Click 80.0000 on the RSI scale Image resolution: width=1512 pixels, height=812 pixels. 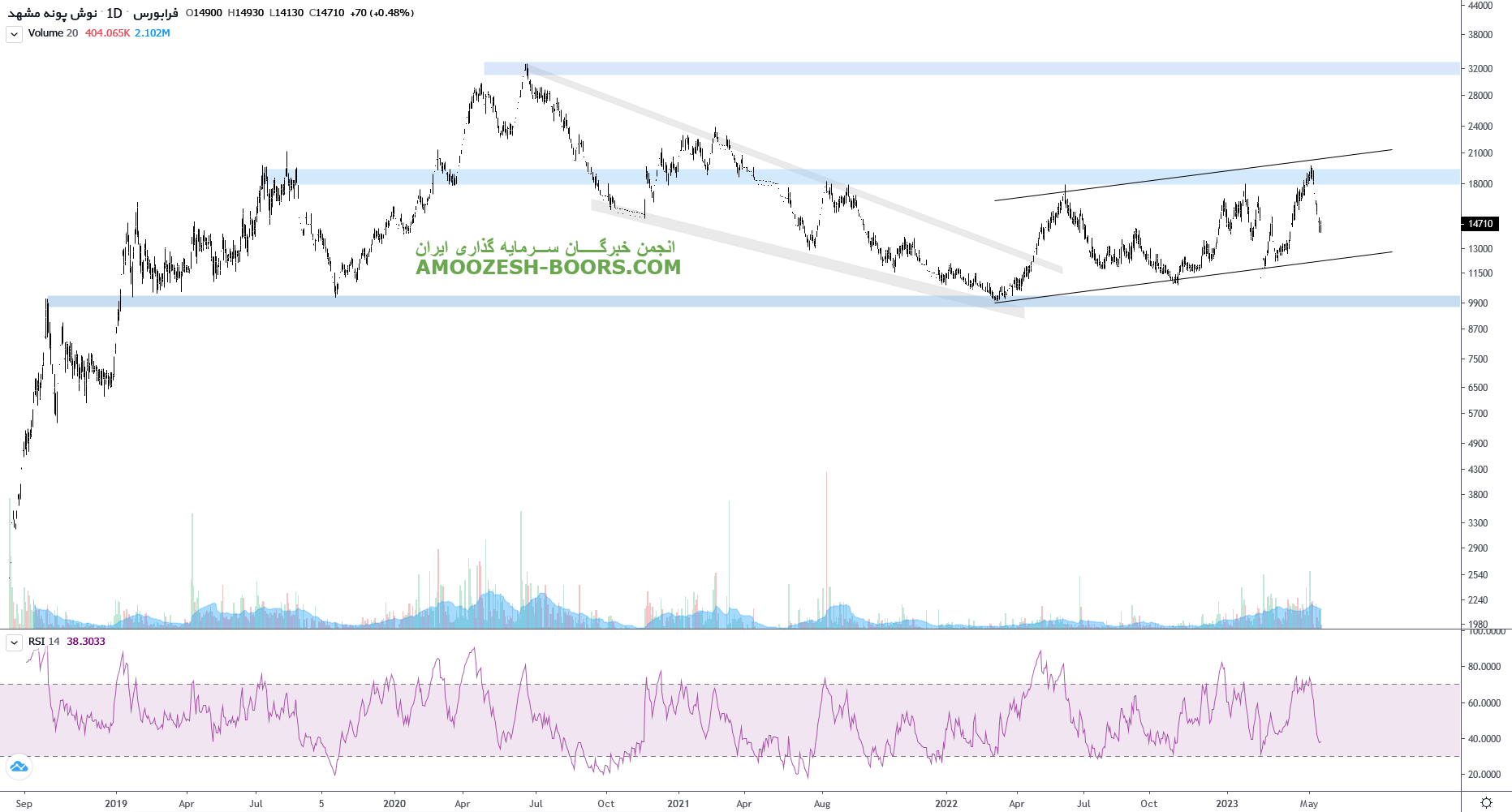(x=1484, y=667)
